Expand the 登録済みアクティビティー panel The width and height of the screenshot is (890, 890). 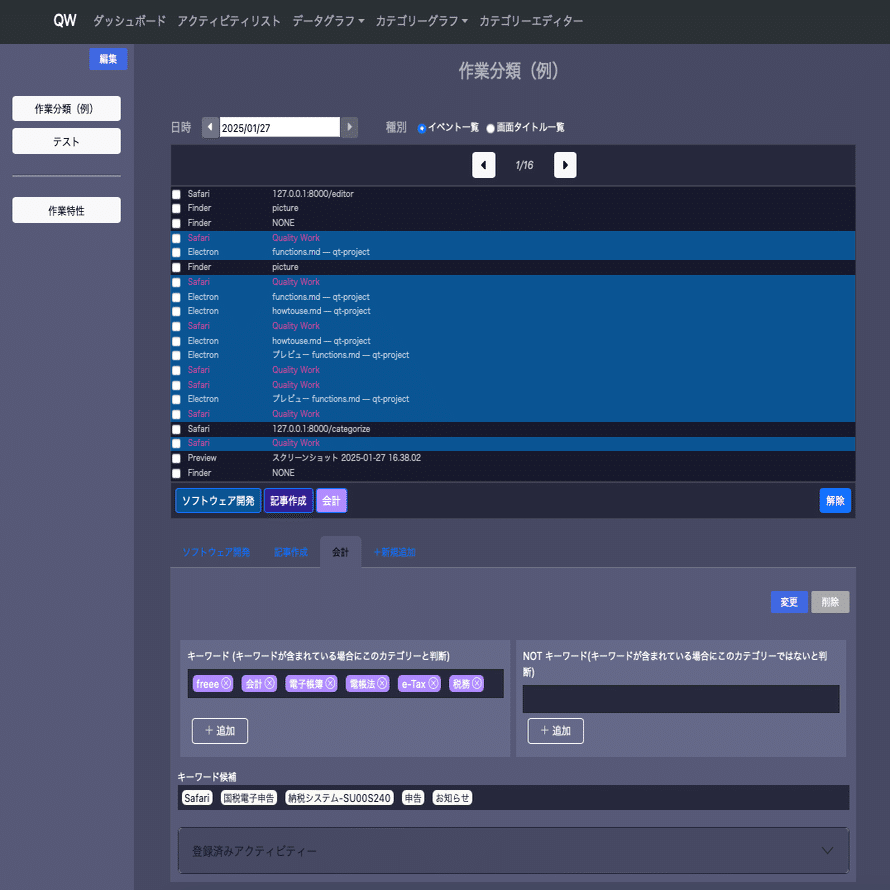513,850
